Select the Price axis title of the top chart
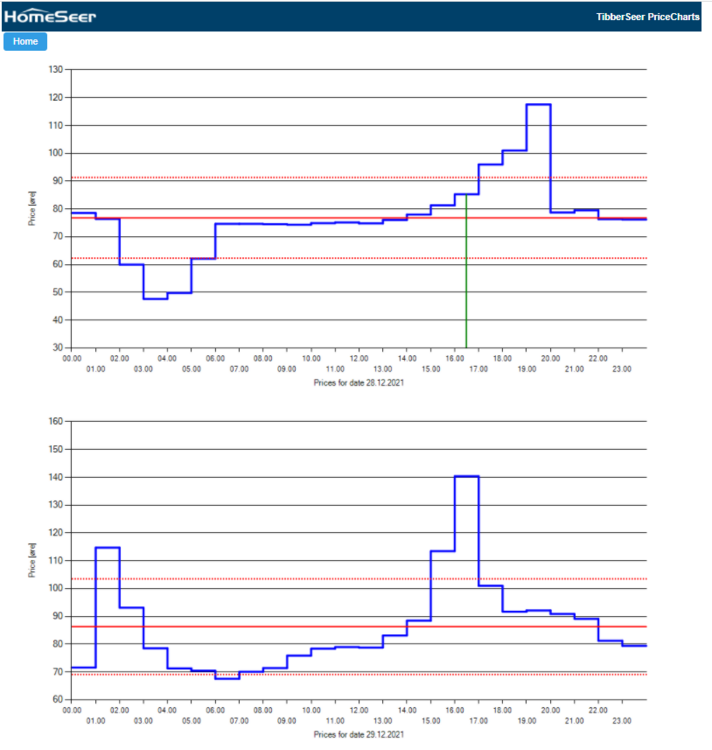The width and height of the screenshot is (712, 750). (x=32, y=208)
